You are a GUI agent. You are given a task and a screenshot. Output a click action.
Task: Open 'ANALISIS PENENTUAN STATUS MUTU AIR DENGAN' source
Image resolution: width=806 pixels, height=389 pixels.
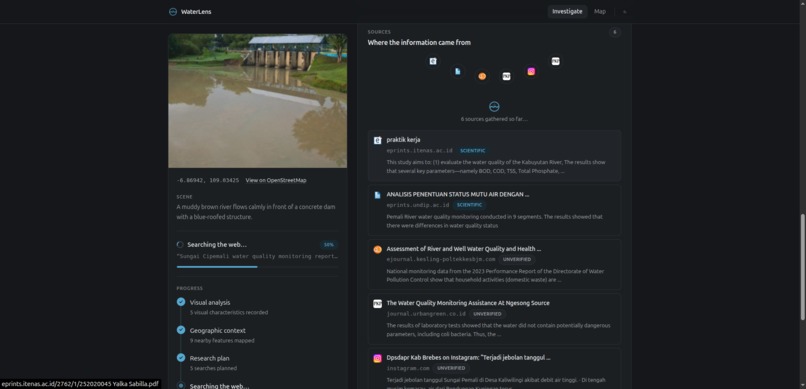click(x=458, y=194)
